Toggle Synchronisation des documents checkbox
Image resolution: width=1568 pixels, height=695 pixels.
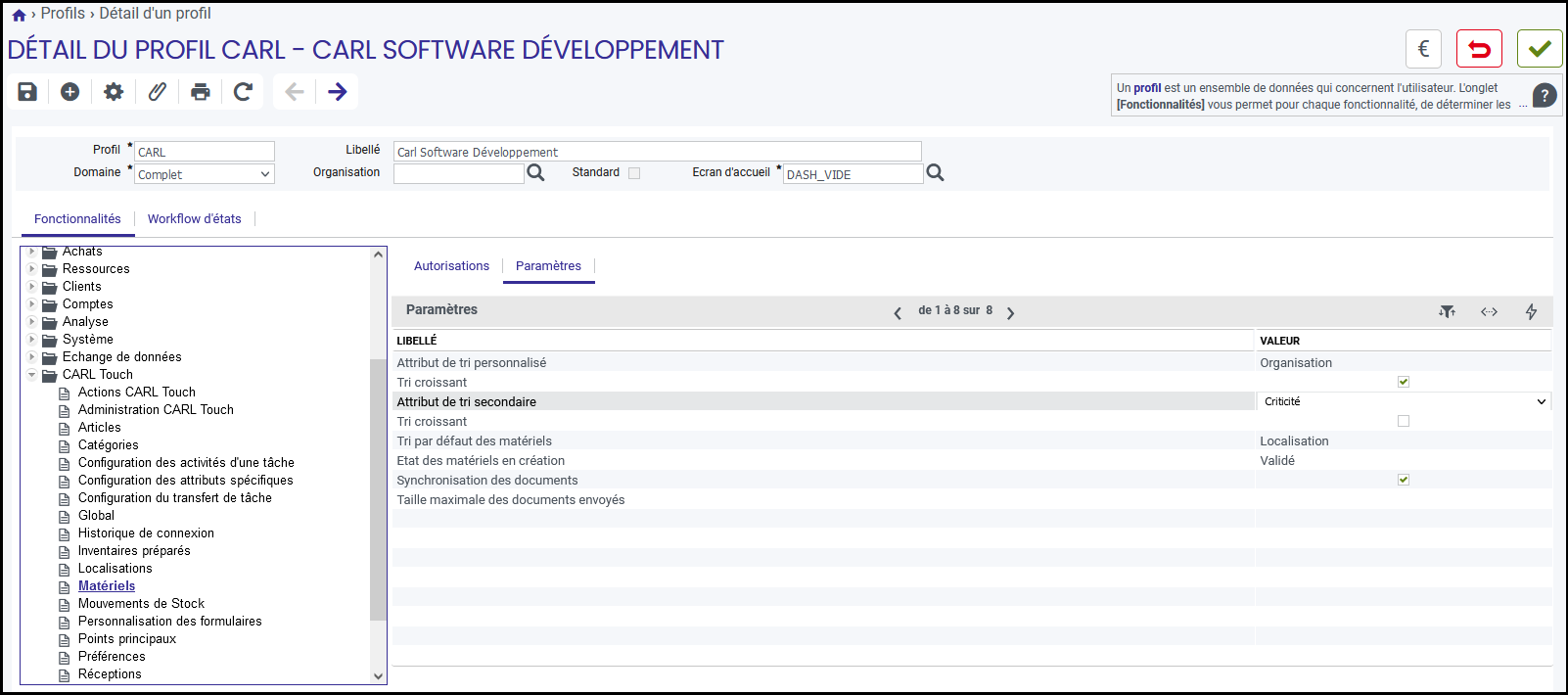click(1404, 480)
